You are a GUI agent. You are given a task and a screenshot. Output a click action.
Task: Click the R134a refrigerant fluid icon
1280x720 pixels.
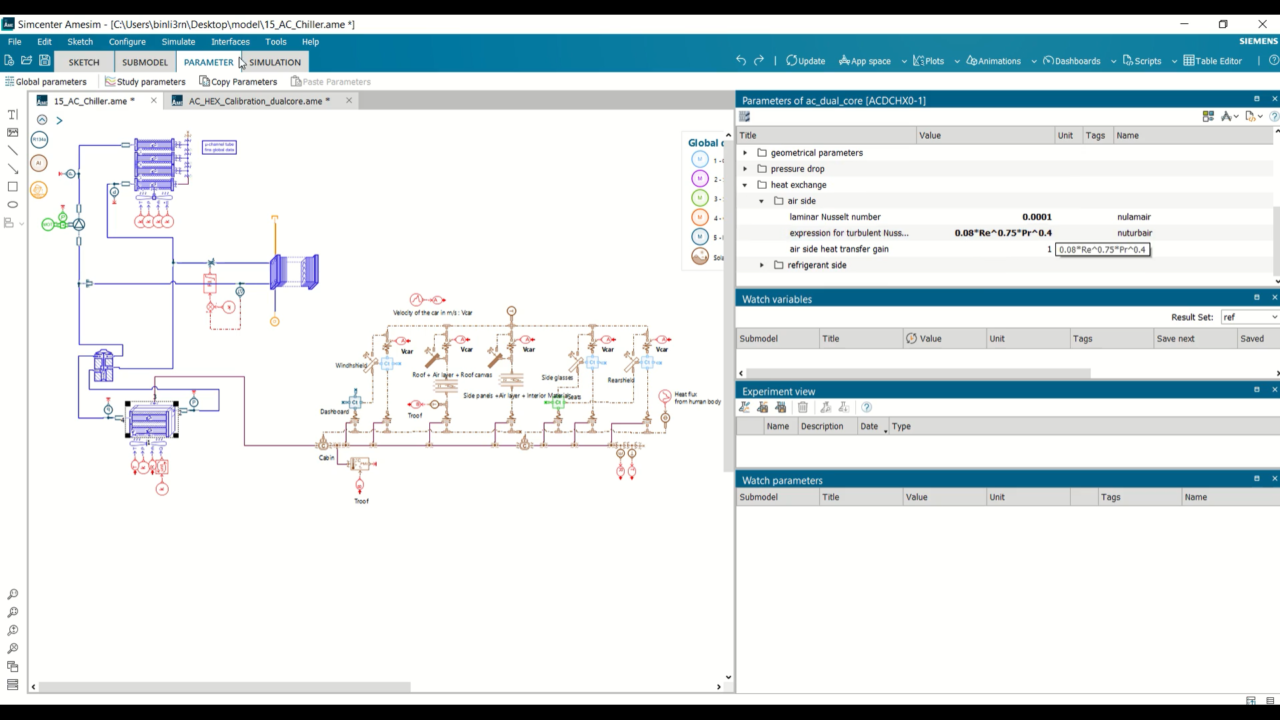(39, 140)
